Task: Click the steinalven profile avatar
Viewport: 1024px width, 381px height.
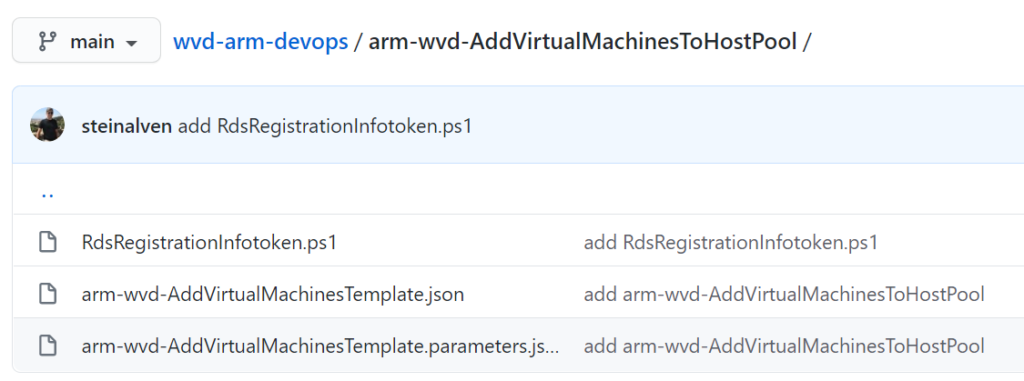Action: (48, 124)
